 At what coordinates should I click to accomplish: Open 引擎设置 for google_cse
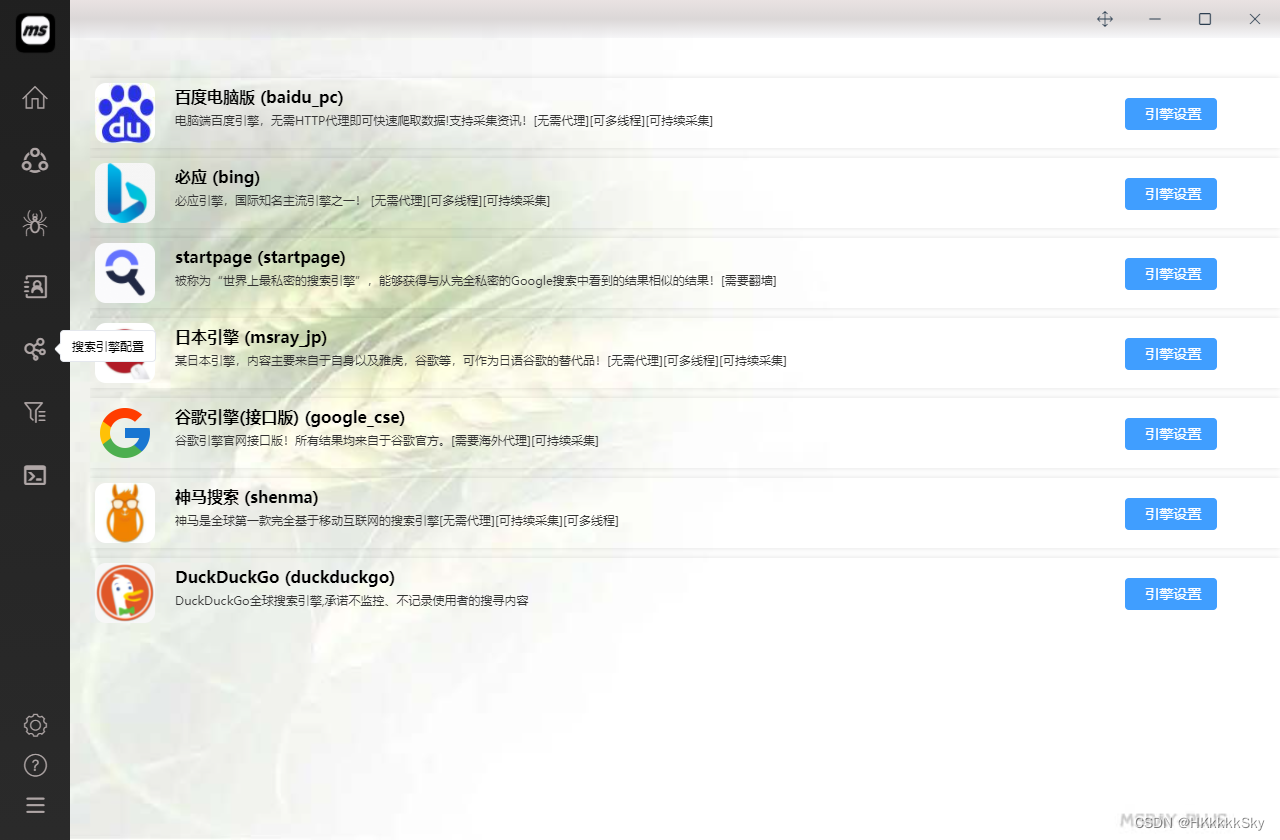point(1171,434)
